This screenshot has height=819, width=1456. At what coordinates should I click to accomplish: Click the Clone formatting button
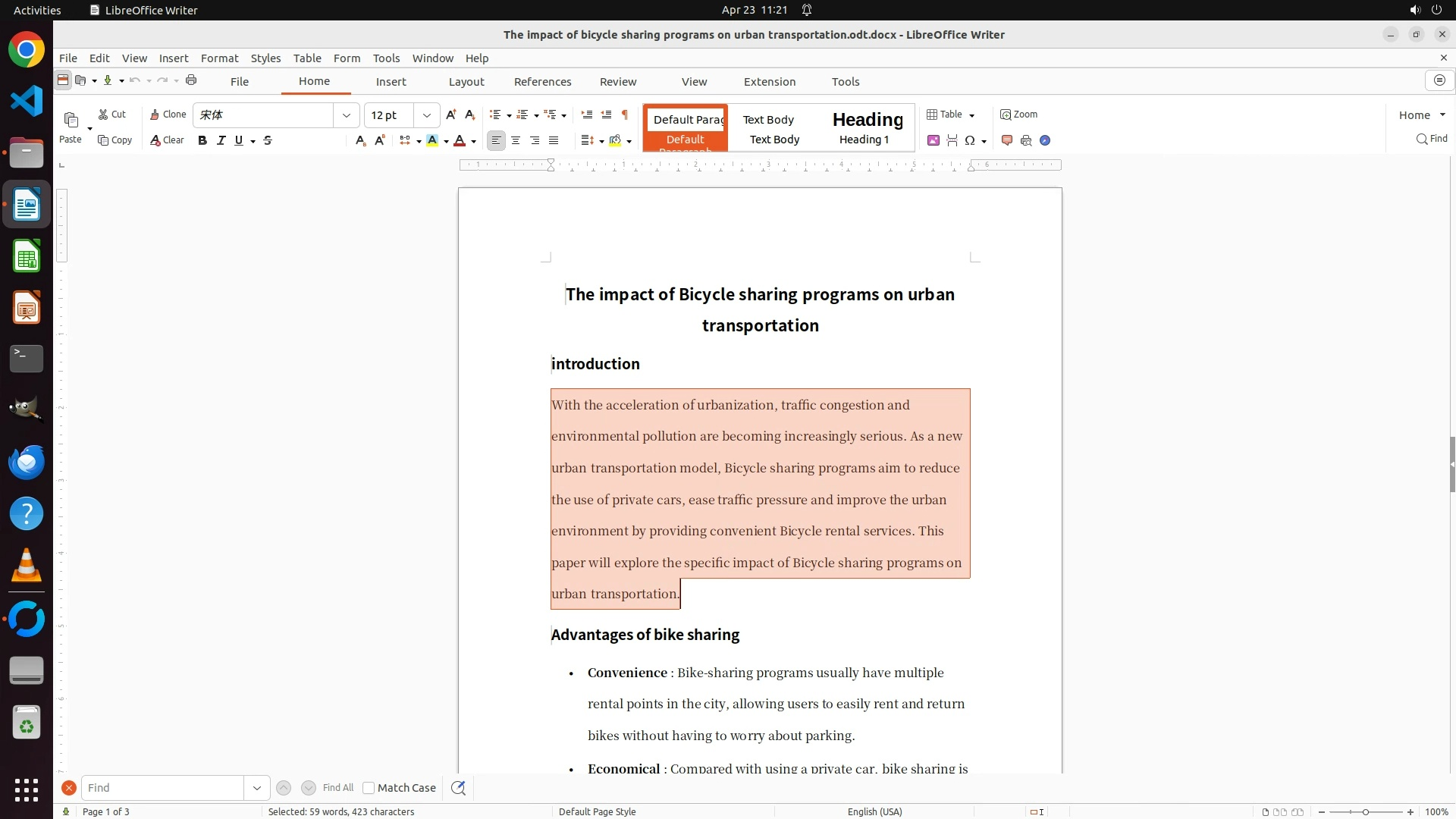coord(168,115)
